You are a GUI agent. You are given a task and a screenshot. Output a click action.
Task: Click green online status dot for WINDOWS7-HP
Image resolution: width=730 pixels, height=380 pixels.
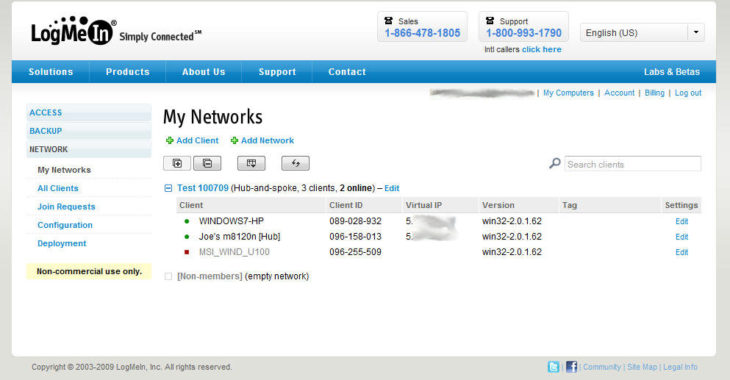(187, 221)
